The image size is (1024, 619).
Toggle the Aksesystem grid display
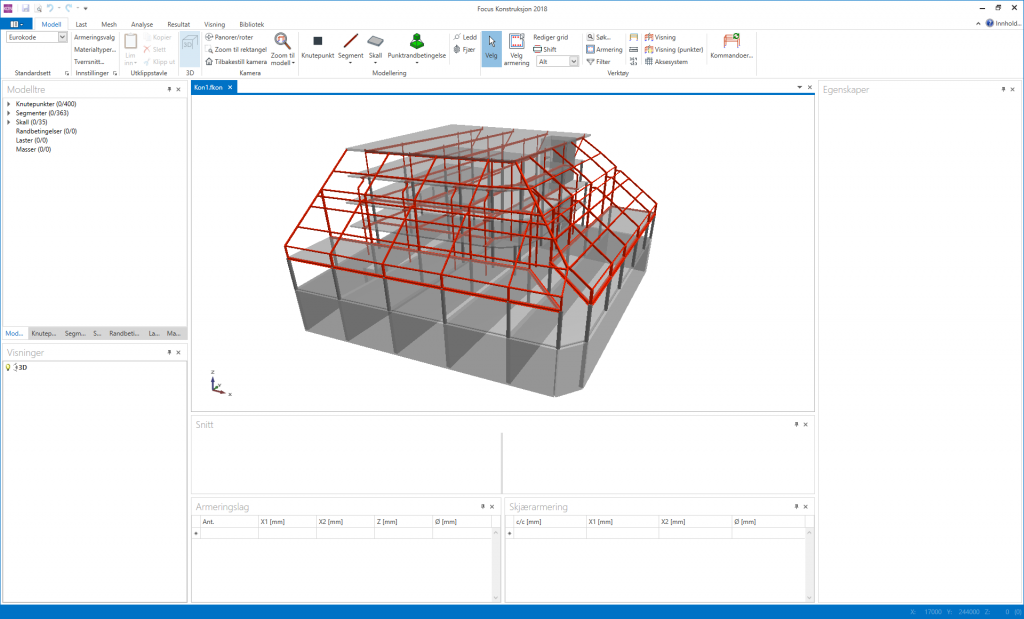[666, 61]
